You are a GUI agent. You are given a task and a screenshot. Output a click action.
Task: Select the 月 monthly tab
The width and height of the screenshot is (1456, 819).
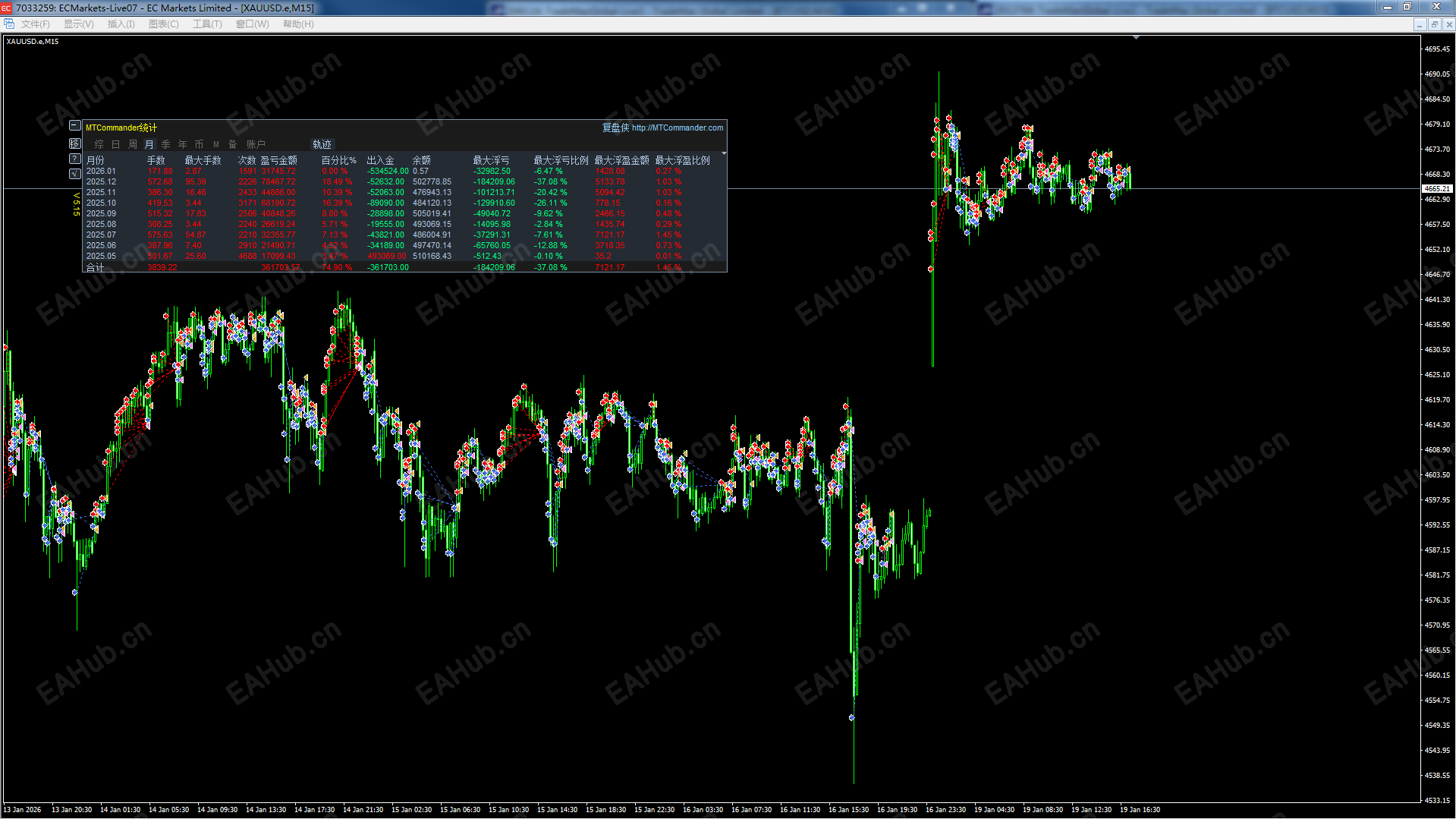pos(149,144)
